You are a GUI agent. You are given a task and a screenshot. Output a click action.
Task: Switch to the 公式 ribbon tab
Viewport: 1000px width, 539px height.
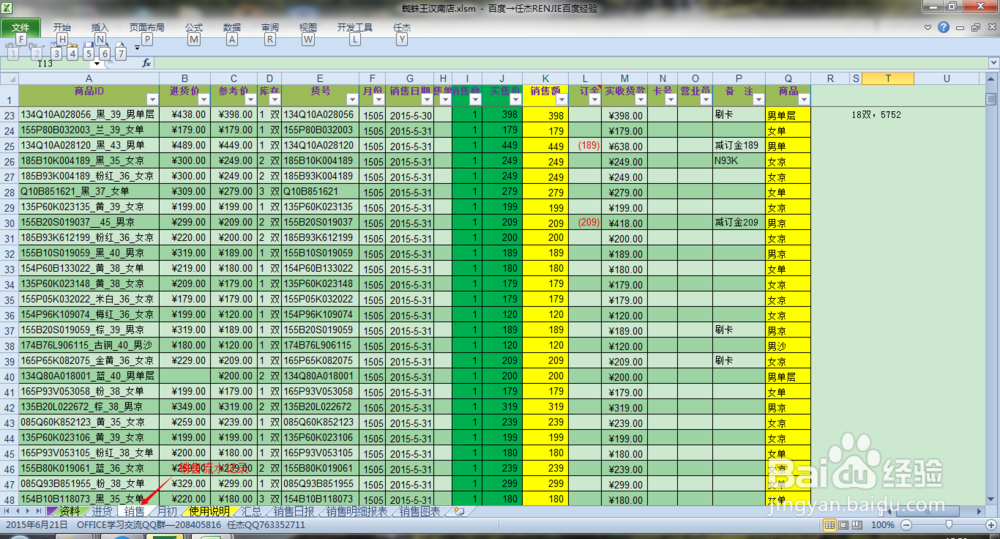pos(194,27)
